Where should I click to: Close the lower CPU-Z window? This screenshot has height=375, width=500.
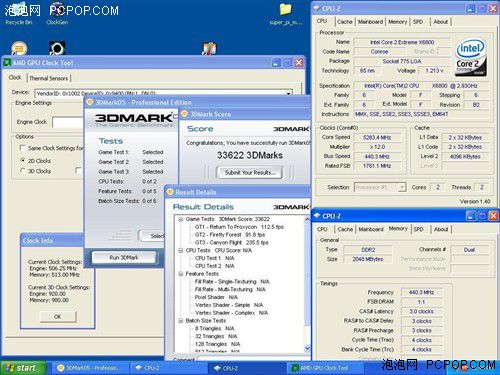pos(493,216)
